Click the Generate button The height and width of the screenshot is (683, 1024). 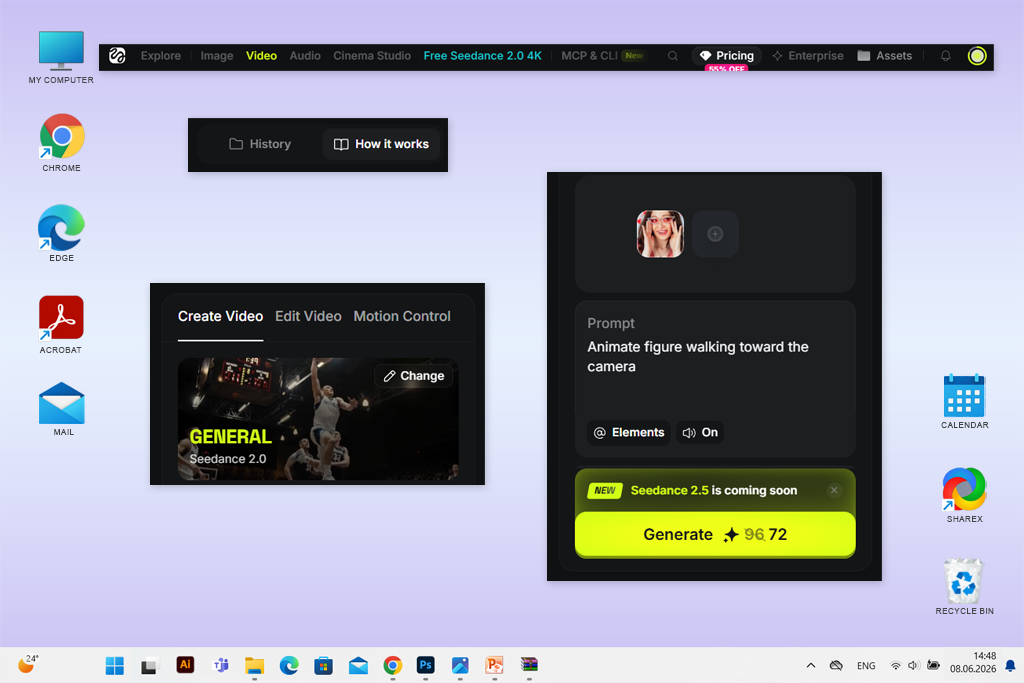pos(715,535)
